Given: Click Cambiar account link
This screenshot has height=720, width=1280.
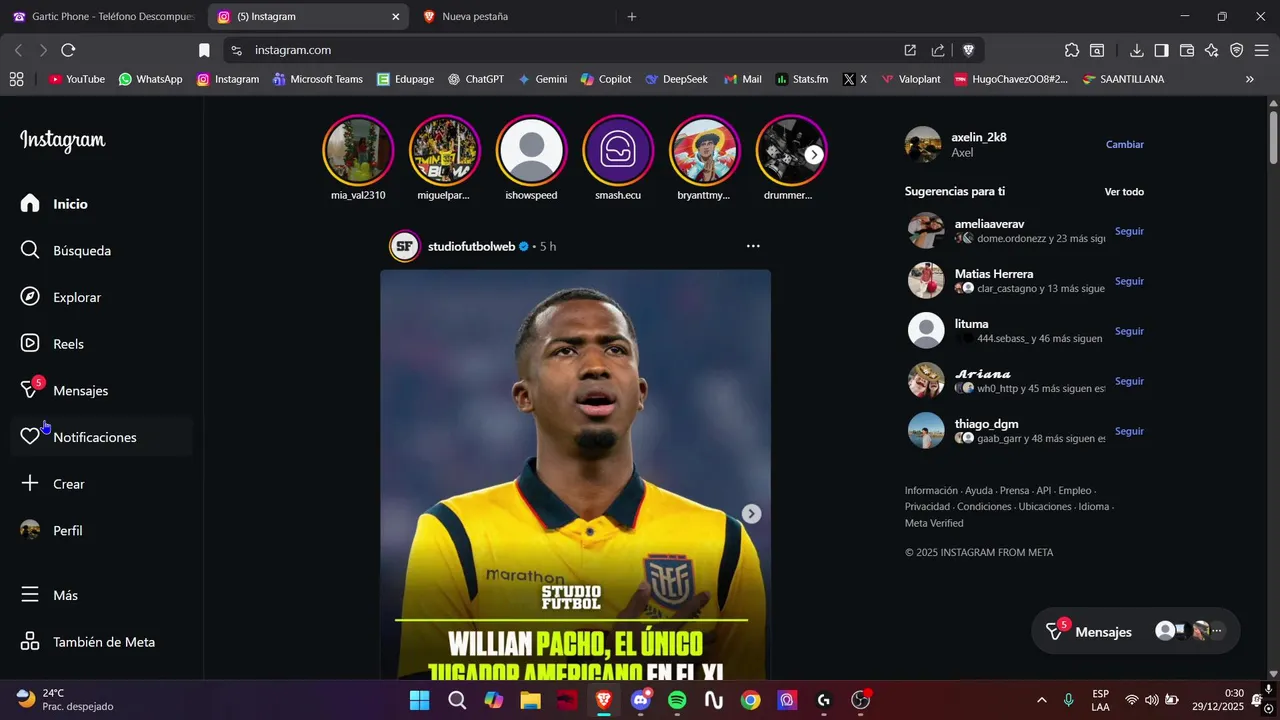Looking at the screenshot, I should point(1125,145).
